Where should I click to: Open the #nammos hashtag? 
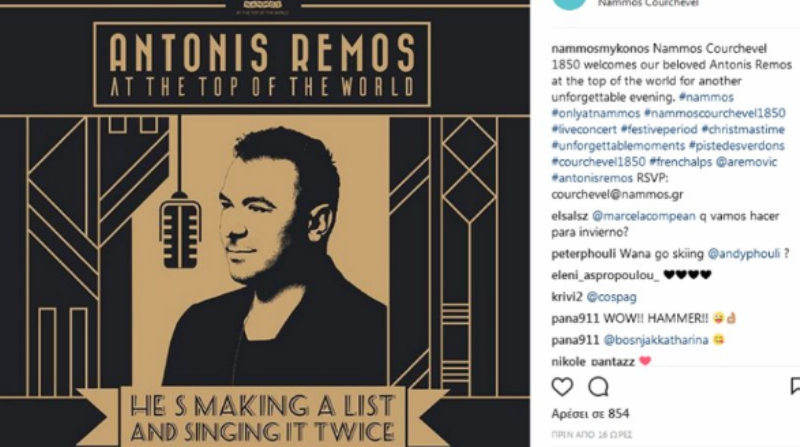(x=706, y=97)
